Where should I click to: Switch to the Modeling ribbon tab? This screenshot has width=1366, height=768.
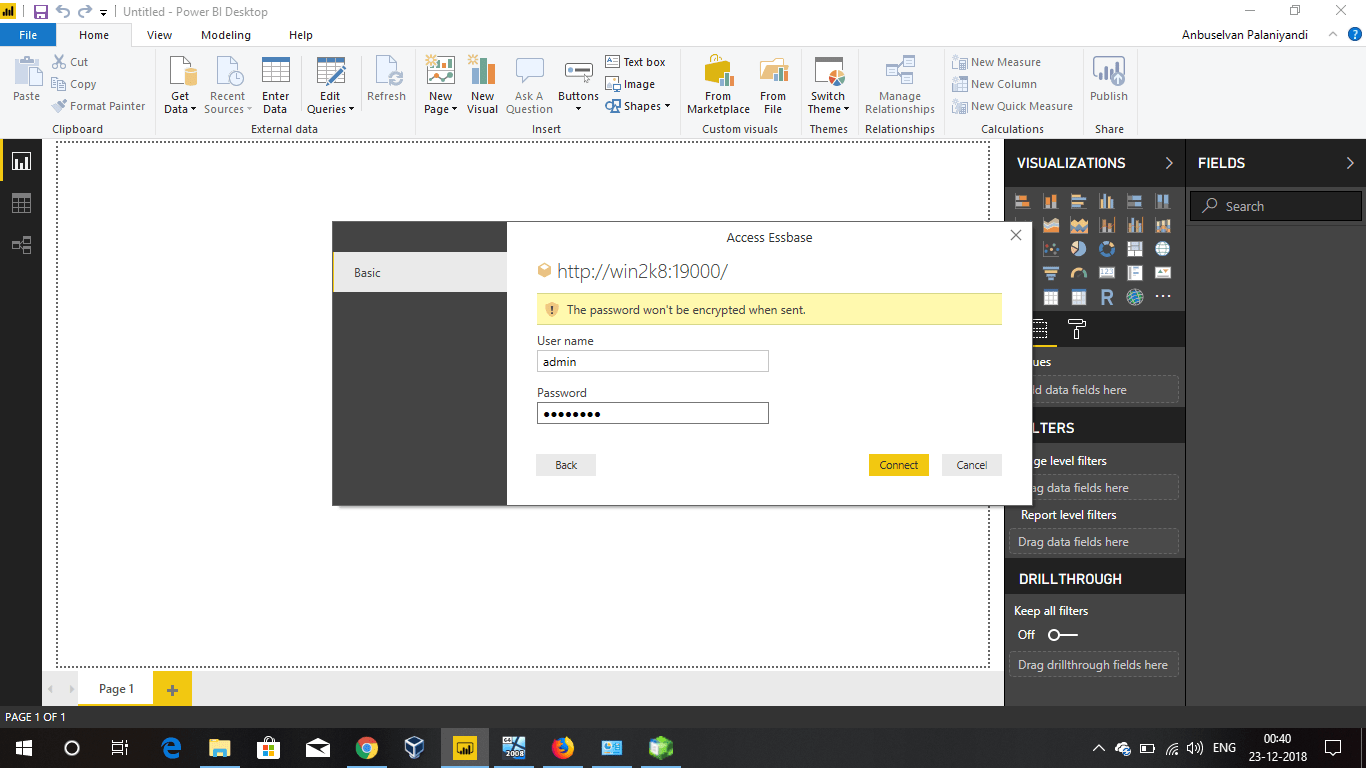(226, 35)
